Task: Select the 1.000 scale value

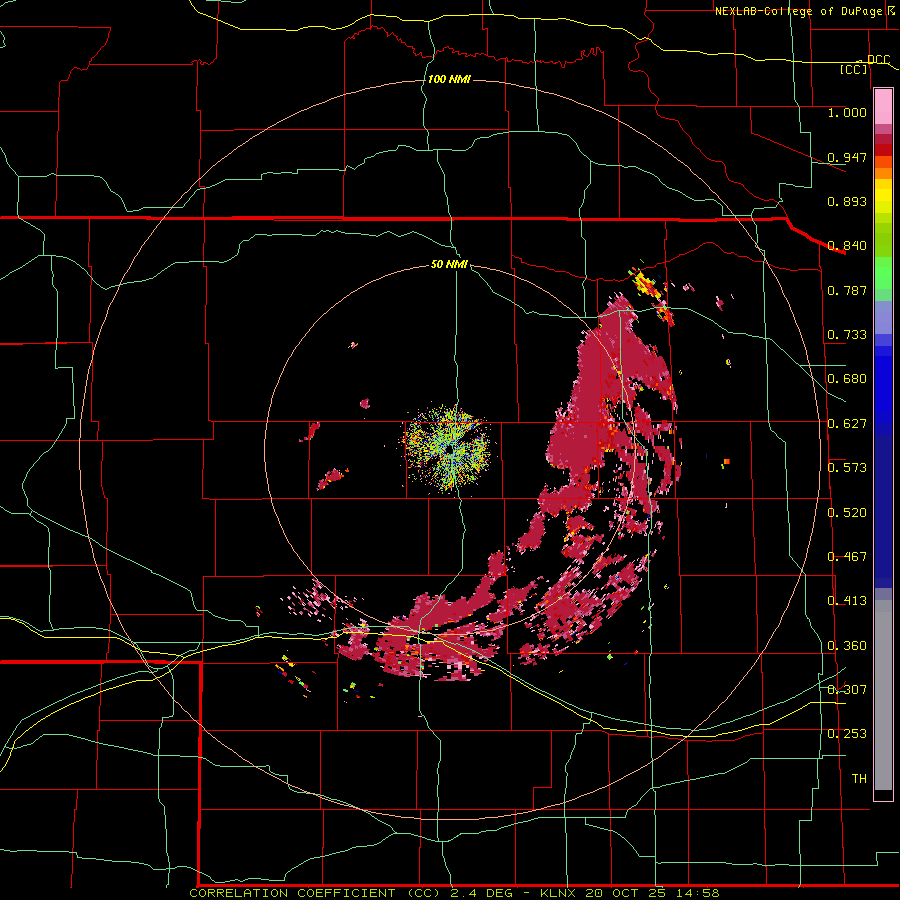Action: (x=847, y=112)
